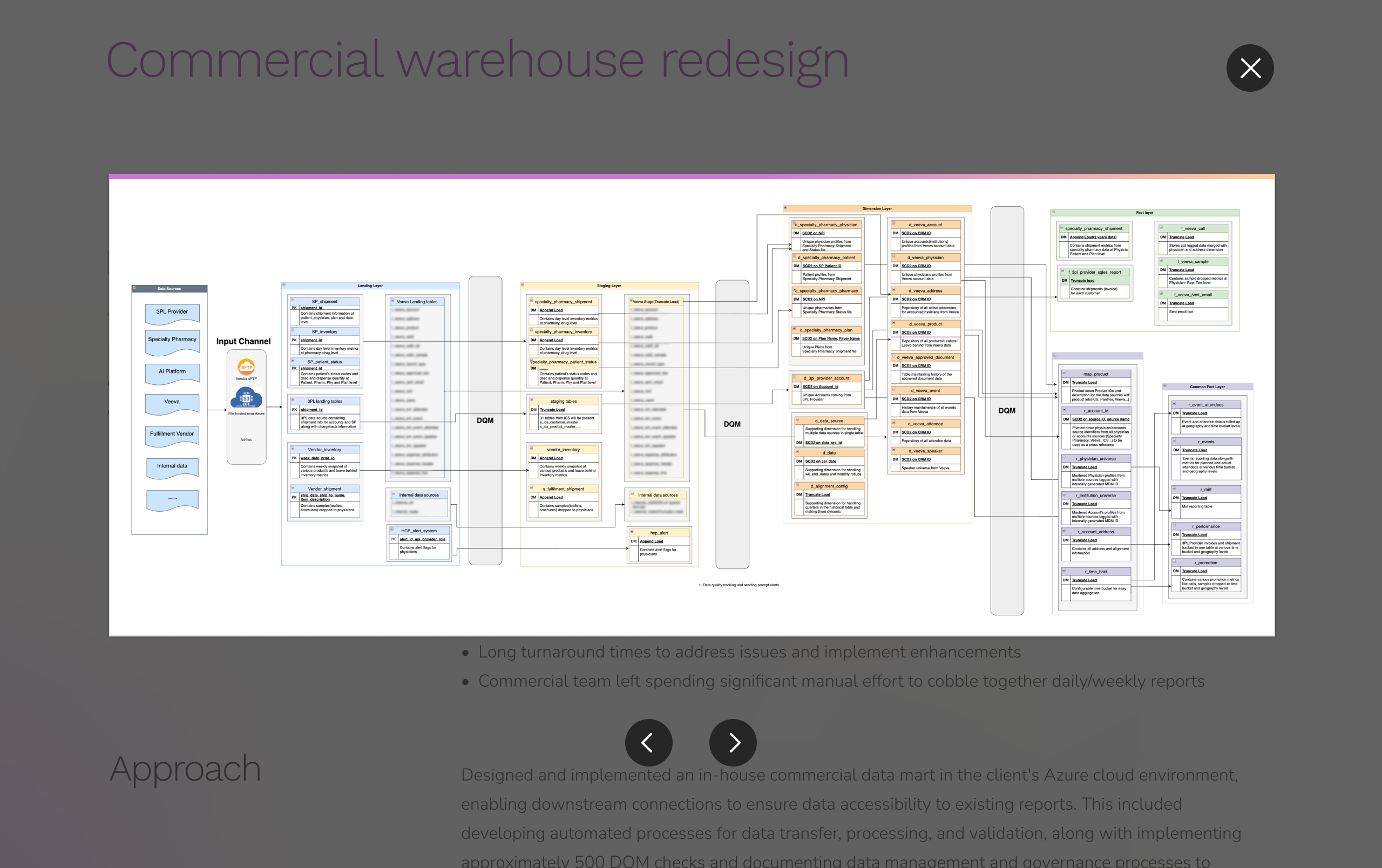Collapse the Staging Layer container
The image size is (1382, 868).
522,285
